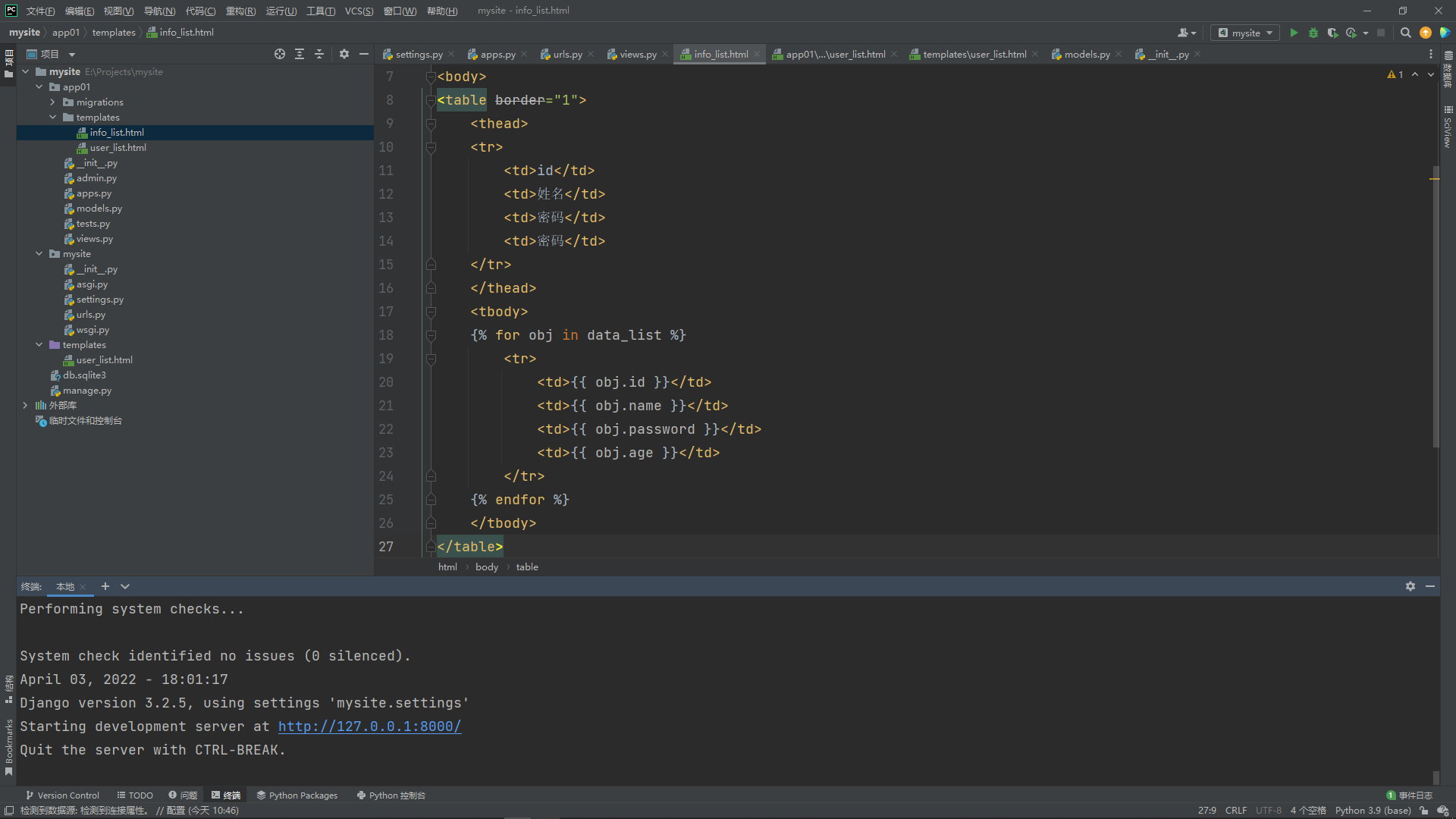Click the yellow warning stripe marker
The width and height of the screenshot is (1456, 819).
(x=1434, y=179)
